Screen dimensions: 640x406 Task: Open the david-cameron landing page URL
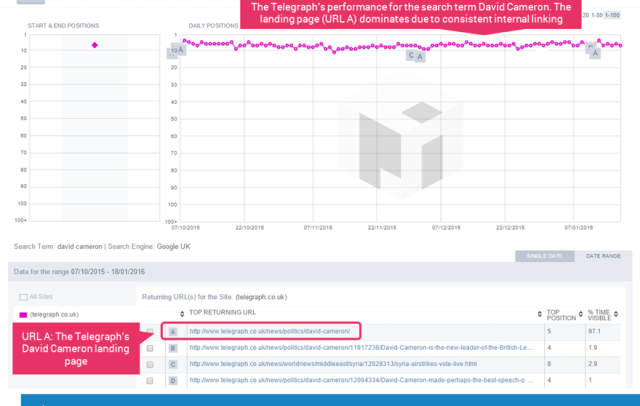tap(270, 331)
